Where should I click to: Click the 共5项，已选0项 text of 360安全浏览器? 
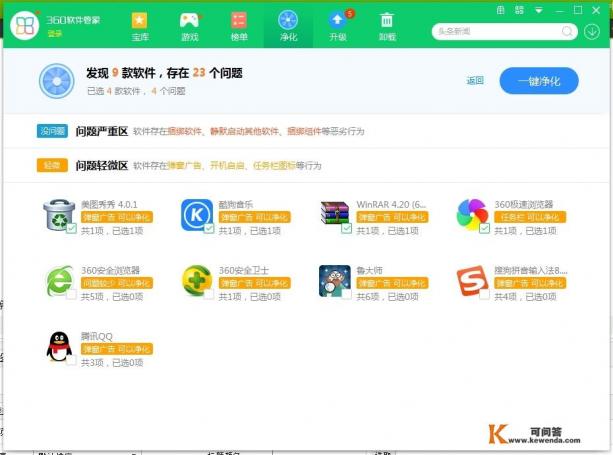112,297
